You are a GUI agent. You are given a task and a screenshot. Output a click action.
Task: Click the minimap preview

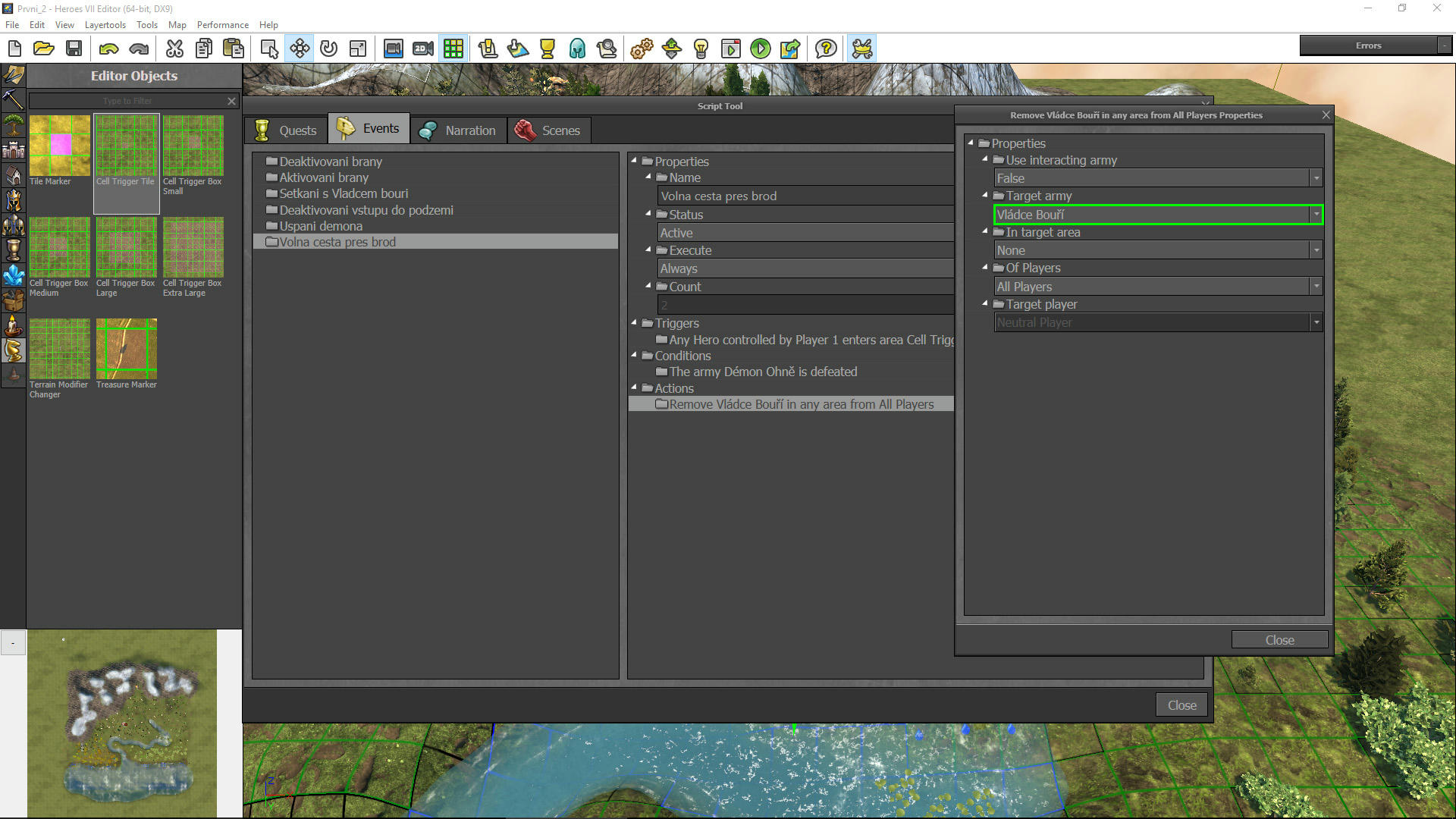coord(122,723)
